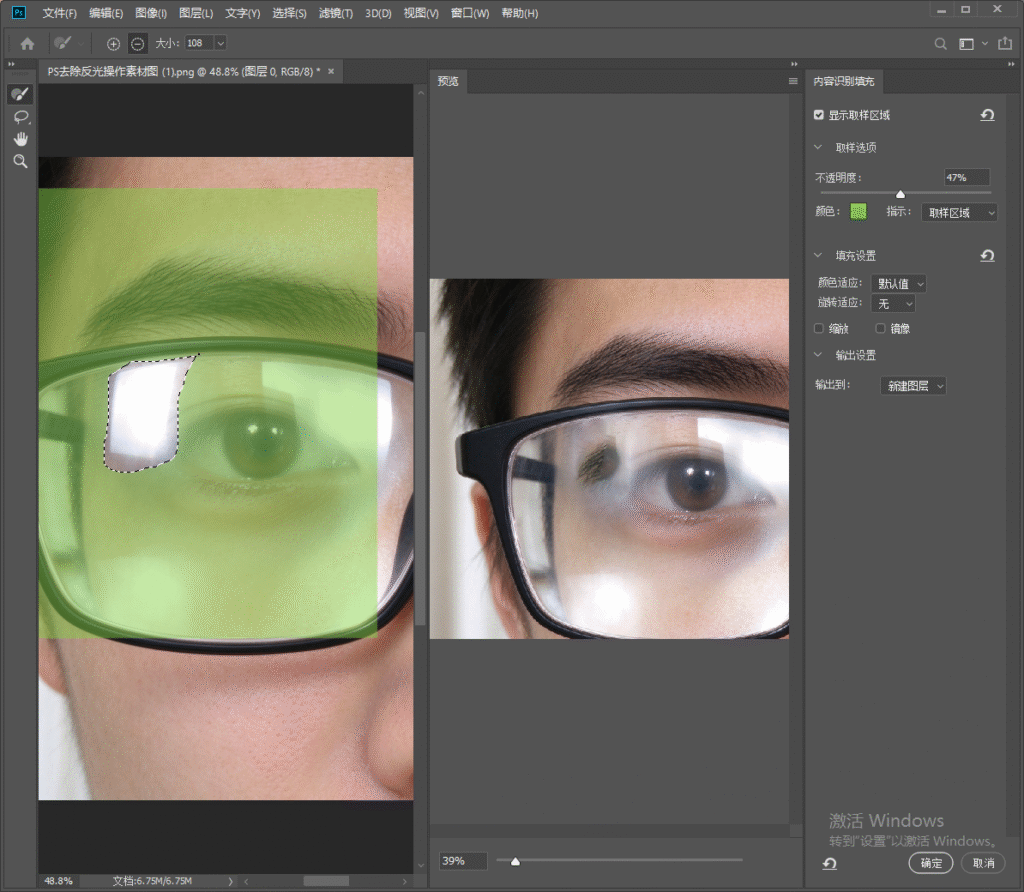The image size is (1024, 892).
Task: Click the preview zoom 39% field
Action: pos(463,861)
